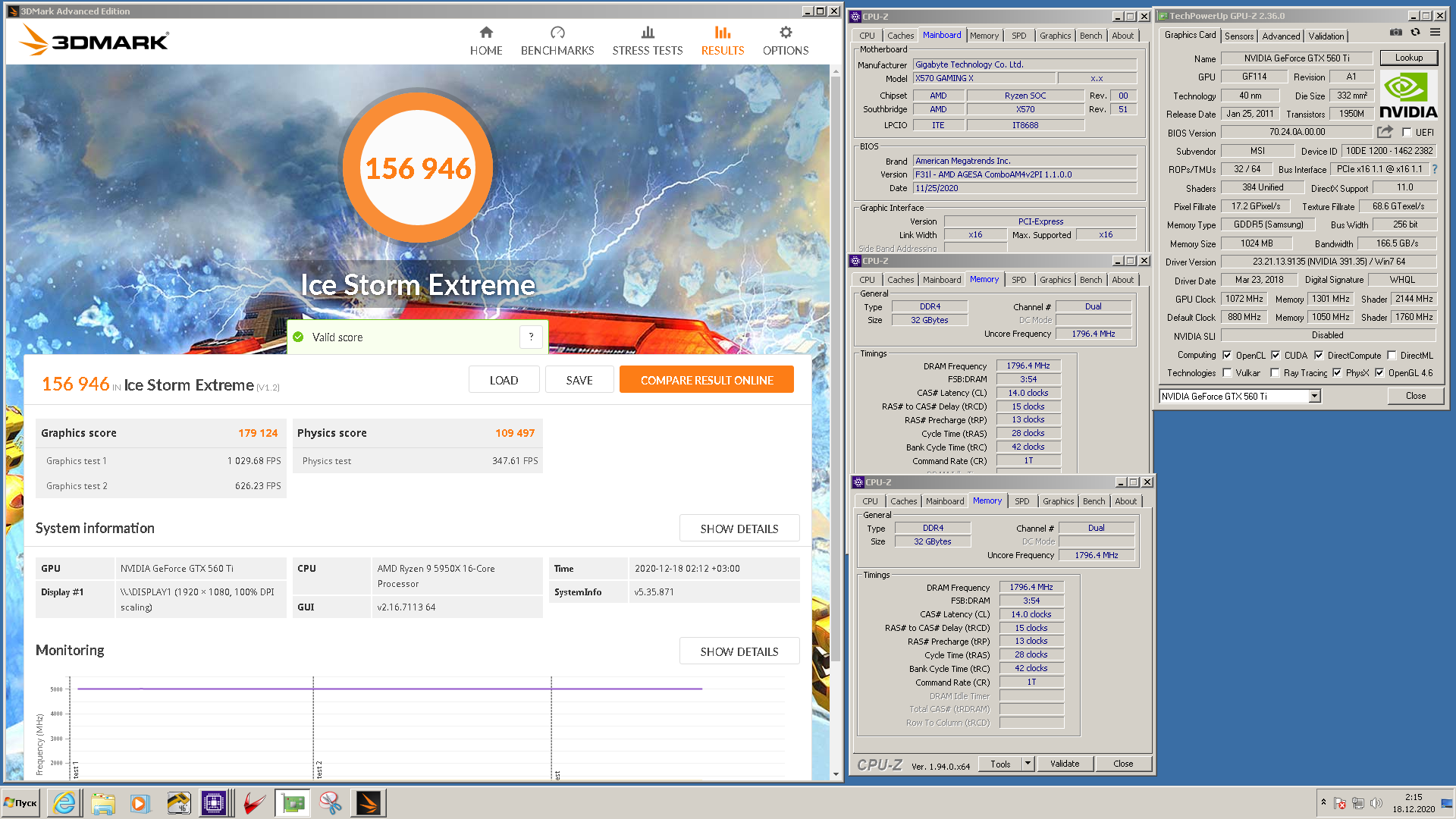This screenshot has width=1456, height=819.
Task: Switch to CPU-Z taskbar icon
Action: [x=215, y=803]
